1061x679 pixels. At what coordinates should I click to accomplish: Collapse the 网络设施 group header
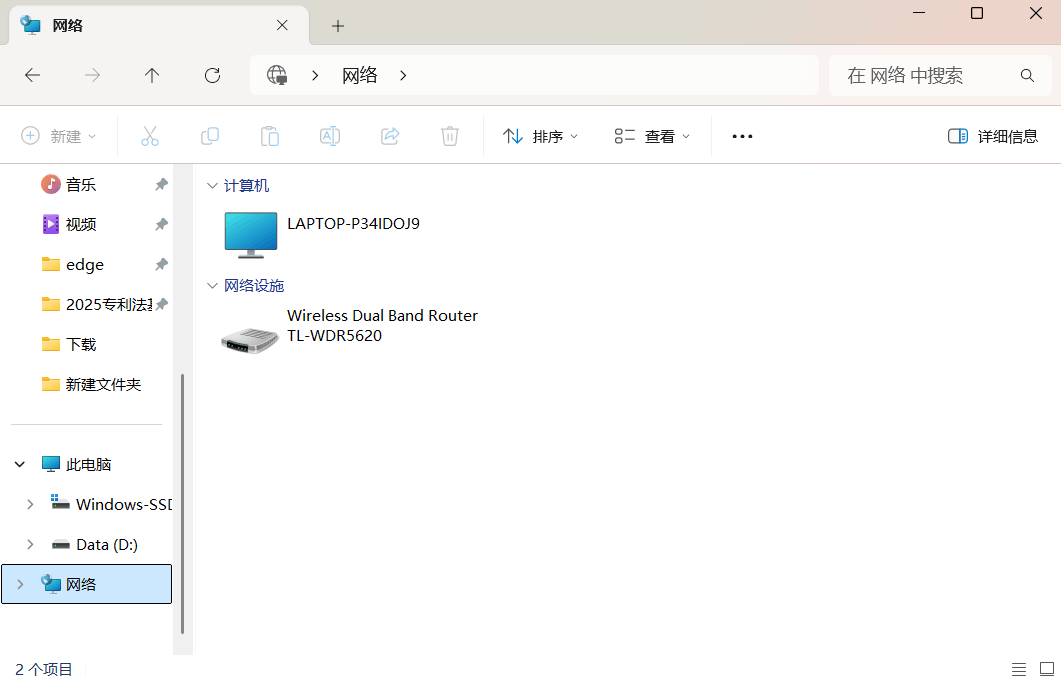(x=212, y=286)
